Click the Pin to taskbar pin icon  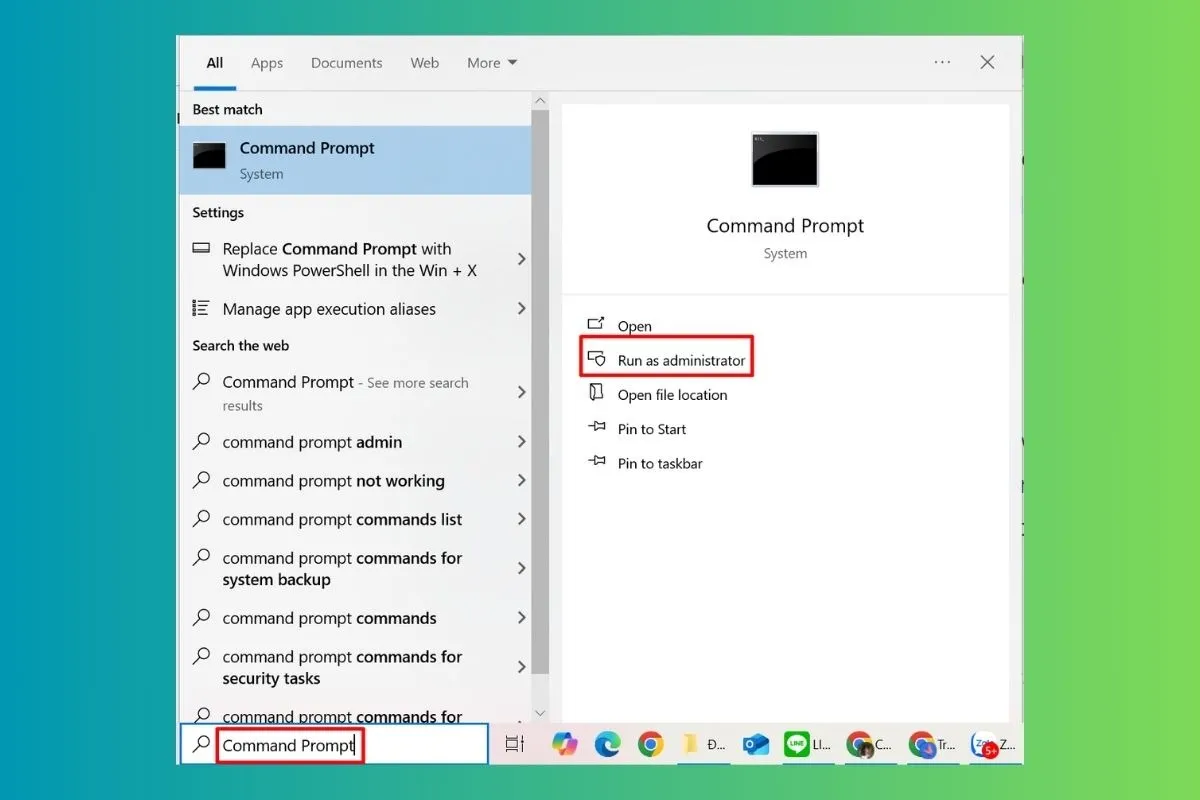tap(597, 462)
